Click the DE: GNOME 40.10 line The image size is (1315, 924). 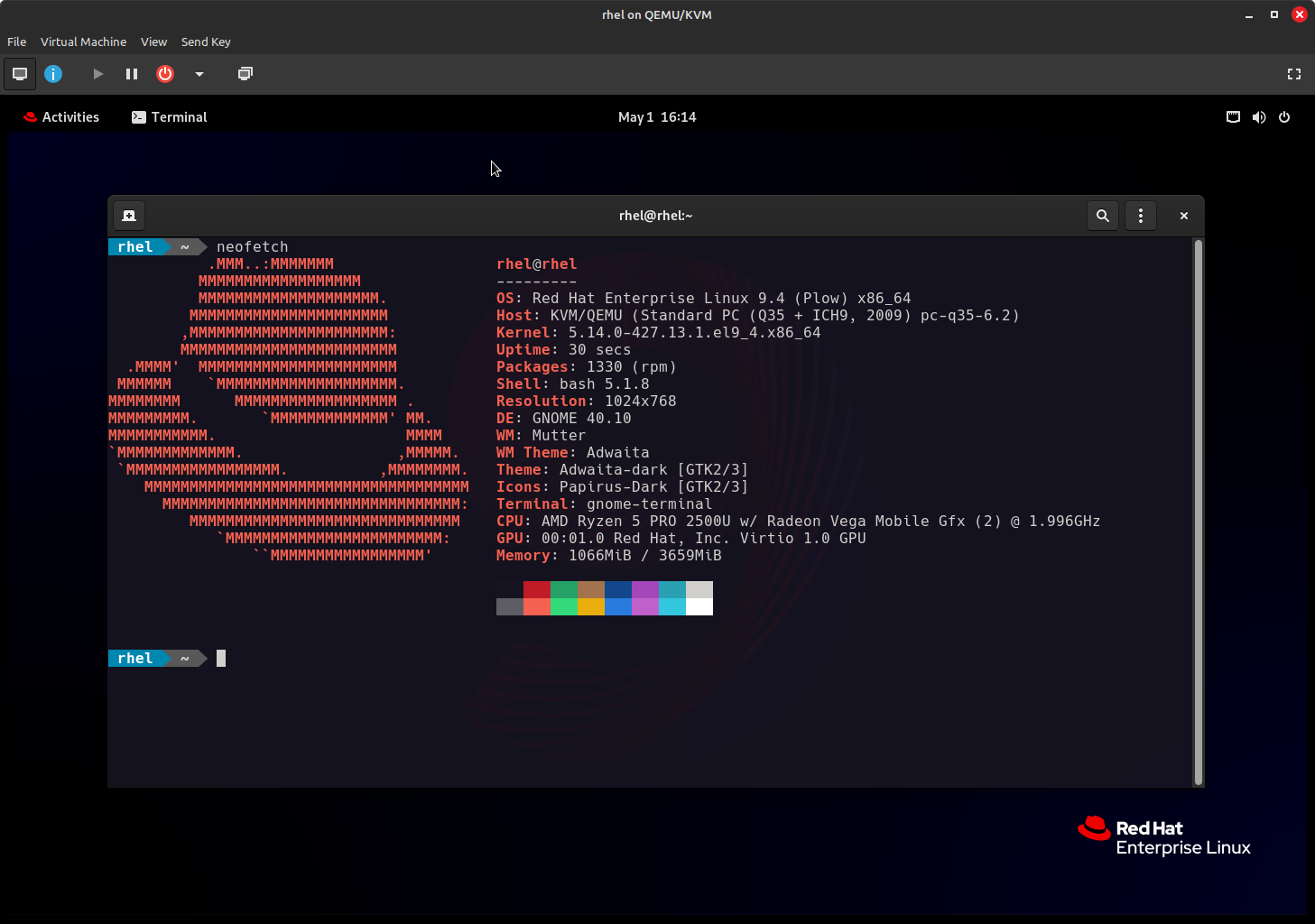pyautogui.click(x=564, y=419)
